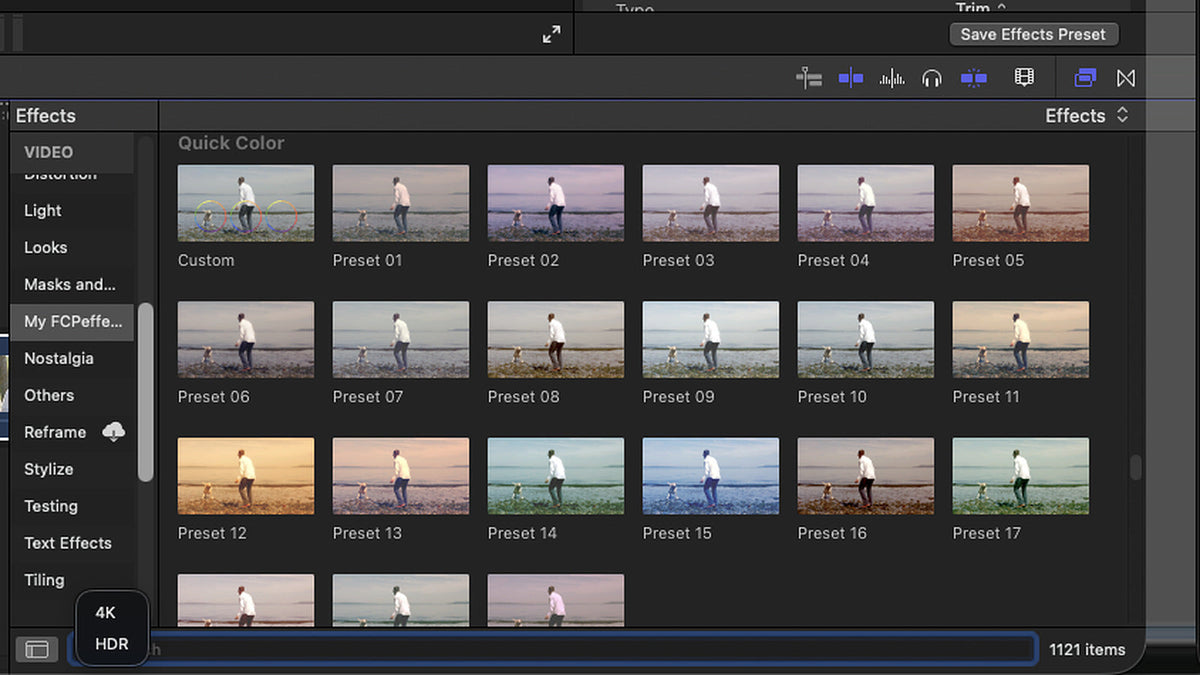Click gray pin-and-bars icon left of skimming
This screenshot has width=1200, height=675.
tap(809, 78)
